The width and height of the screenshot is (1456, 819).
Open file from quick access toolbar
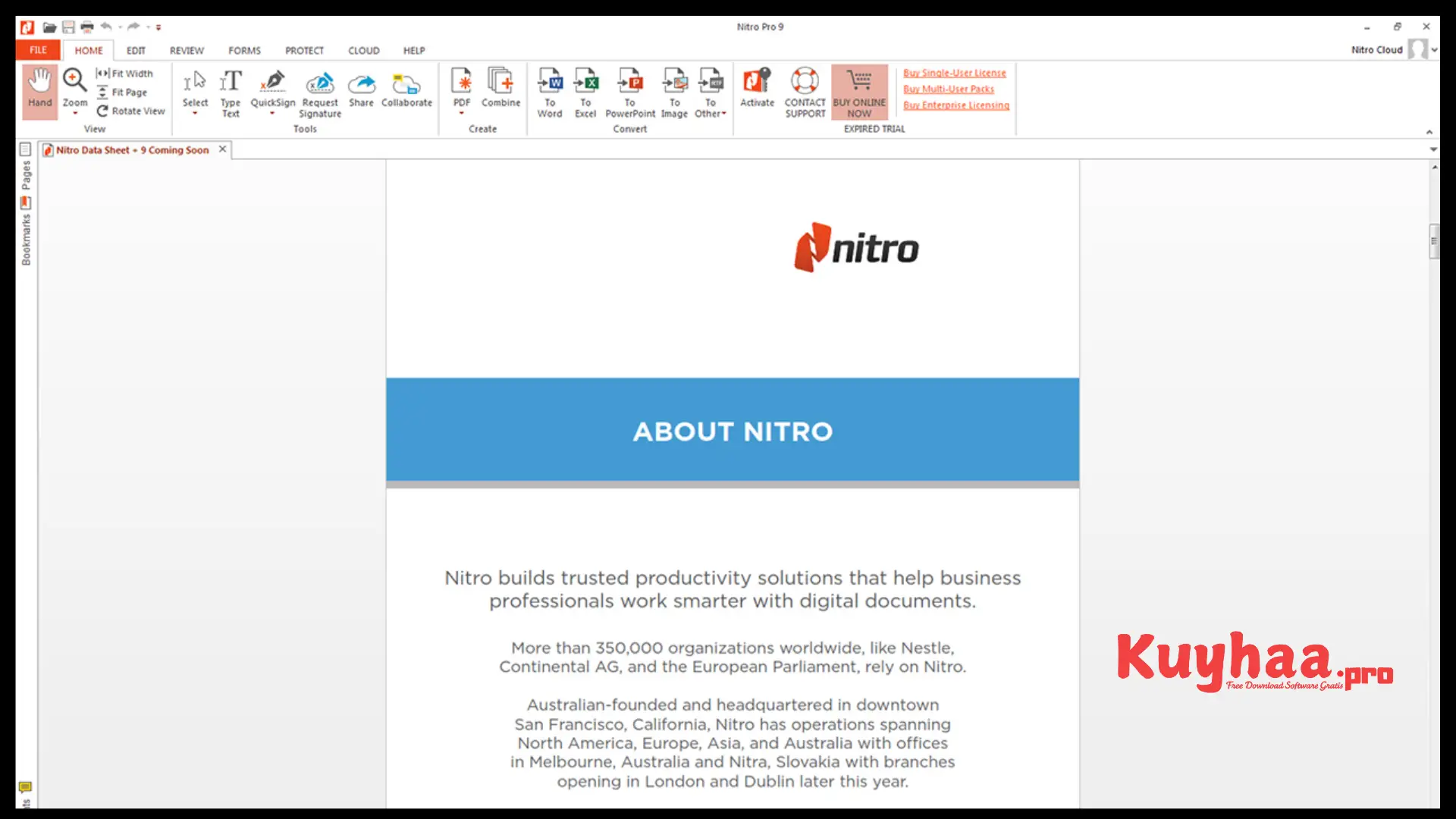(49, 27)
